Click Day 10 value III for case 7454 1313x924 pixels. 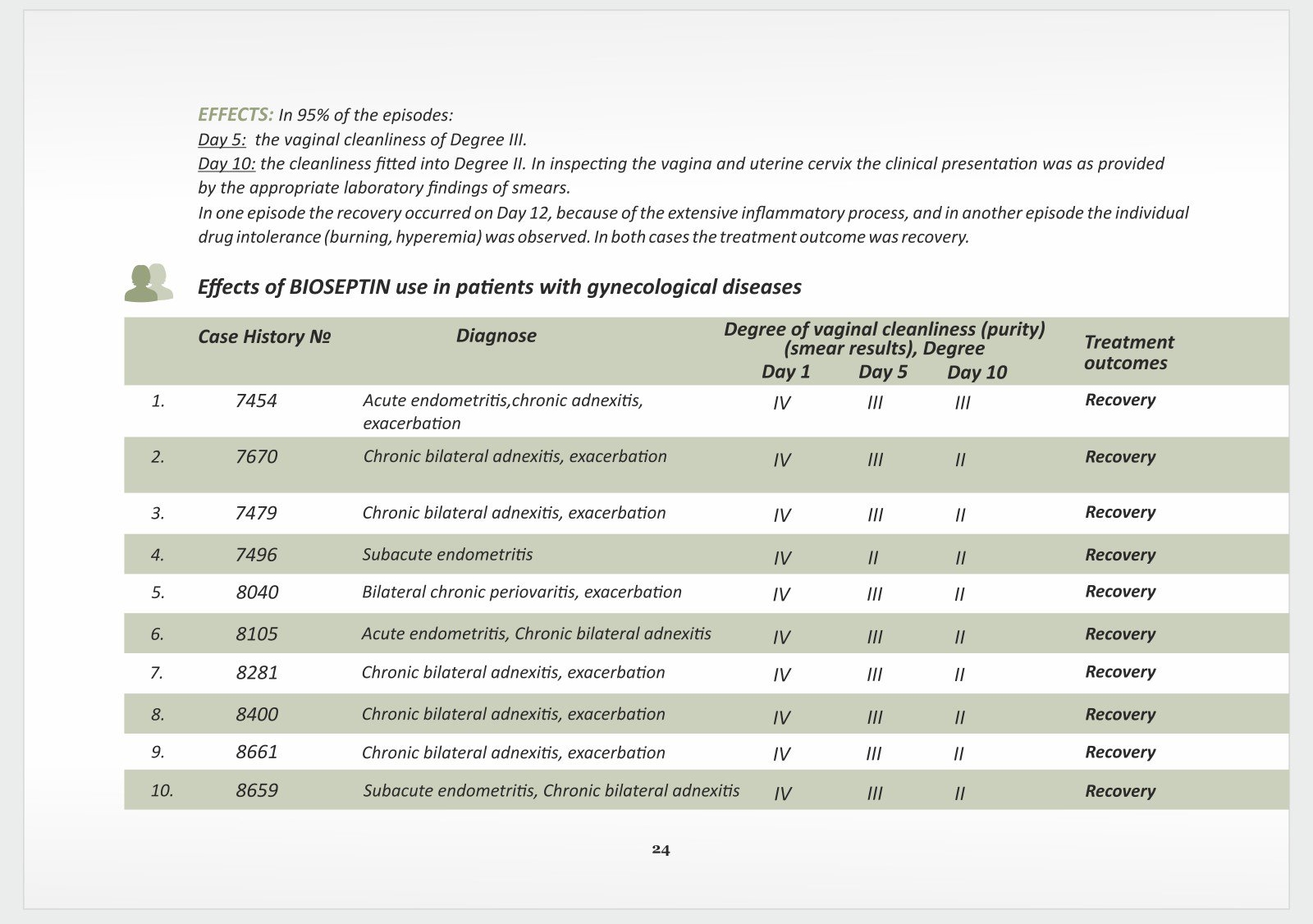[x=963, y=404]
